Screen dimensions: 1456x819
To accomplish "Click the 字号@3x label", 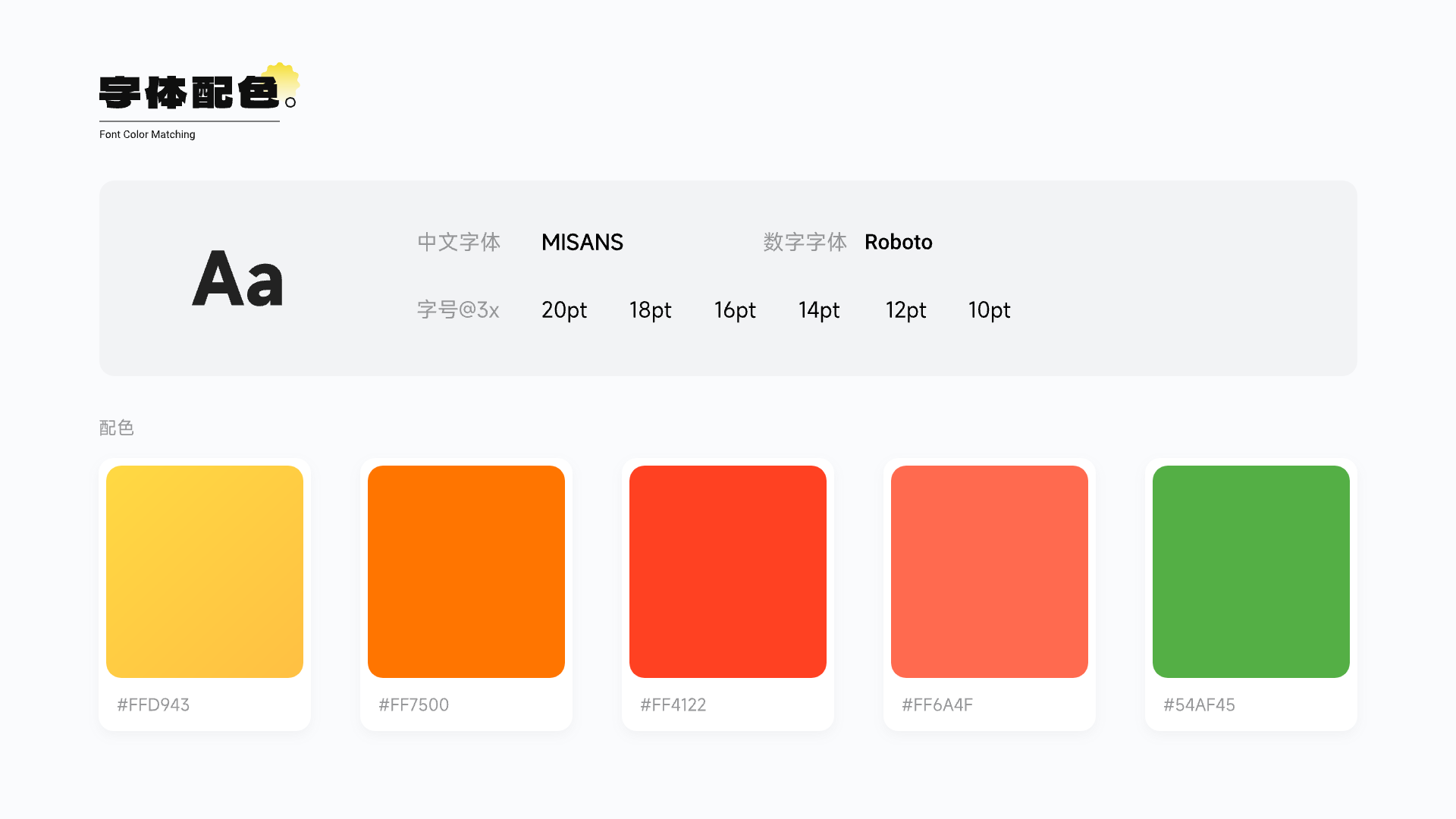I will pos(458,310).
